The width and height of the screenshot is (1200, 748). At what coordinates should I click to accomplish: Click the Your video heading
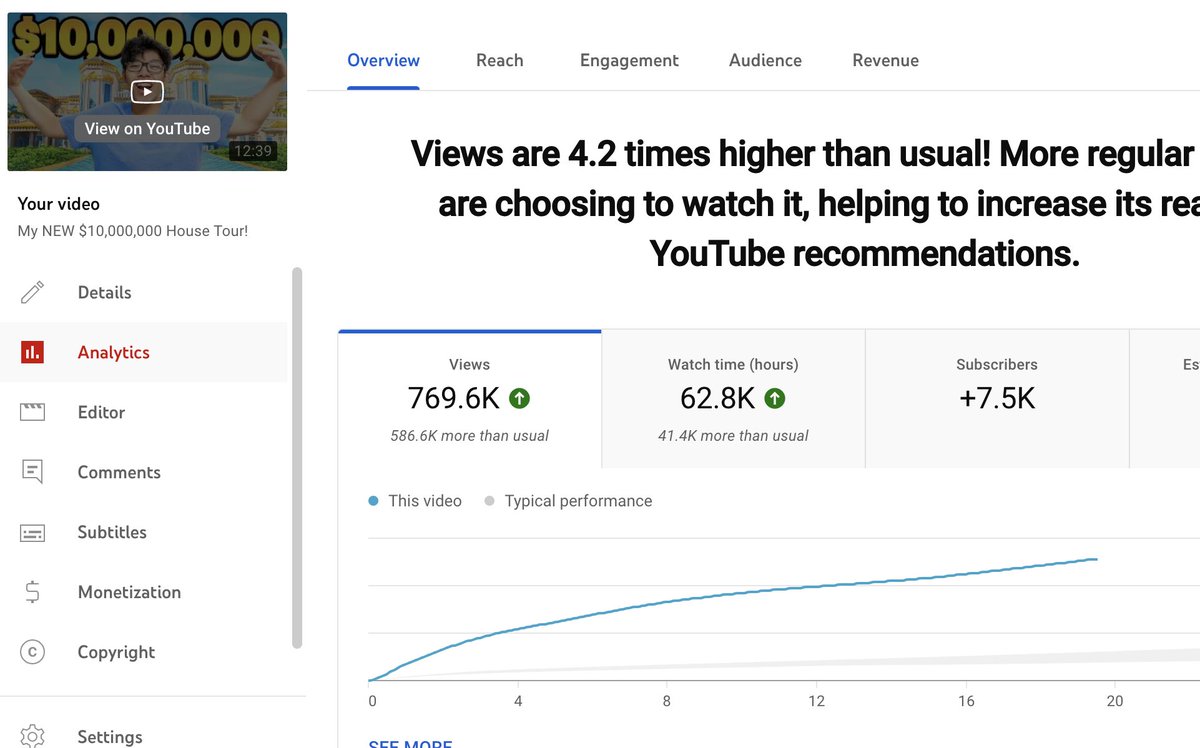click(59, 204)
